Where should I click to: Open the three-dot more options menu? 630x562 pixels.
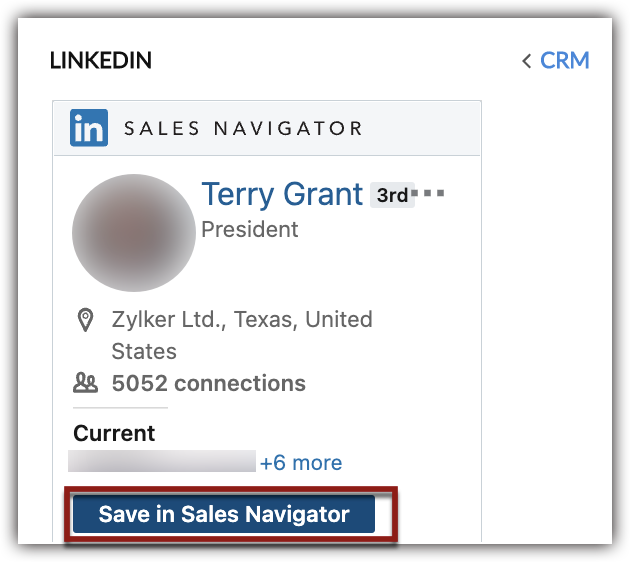(433, 192)
